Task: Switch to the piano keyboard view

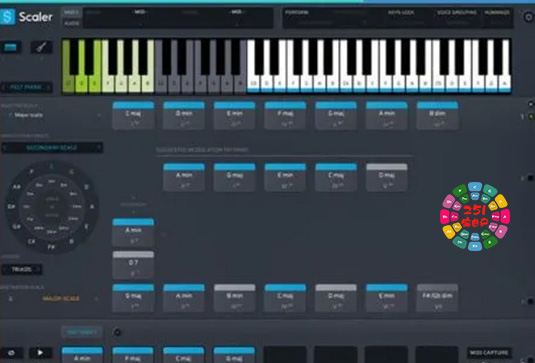Action: pyautogui.click(x=11, y=47)
